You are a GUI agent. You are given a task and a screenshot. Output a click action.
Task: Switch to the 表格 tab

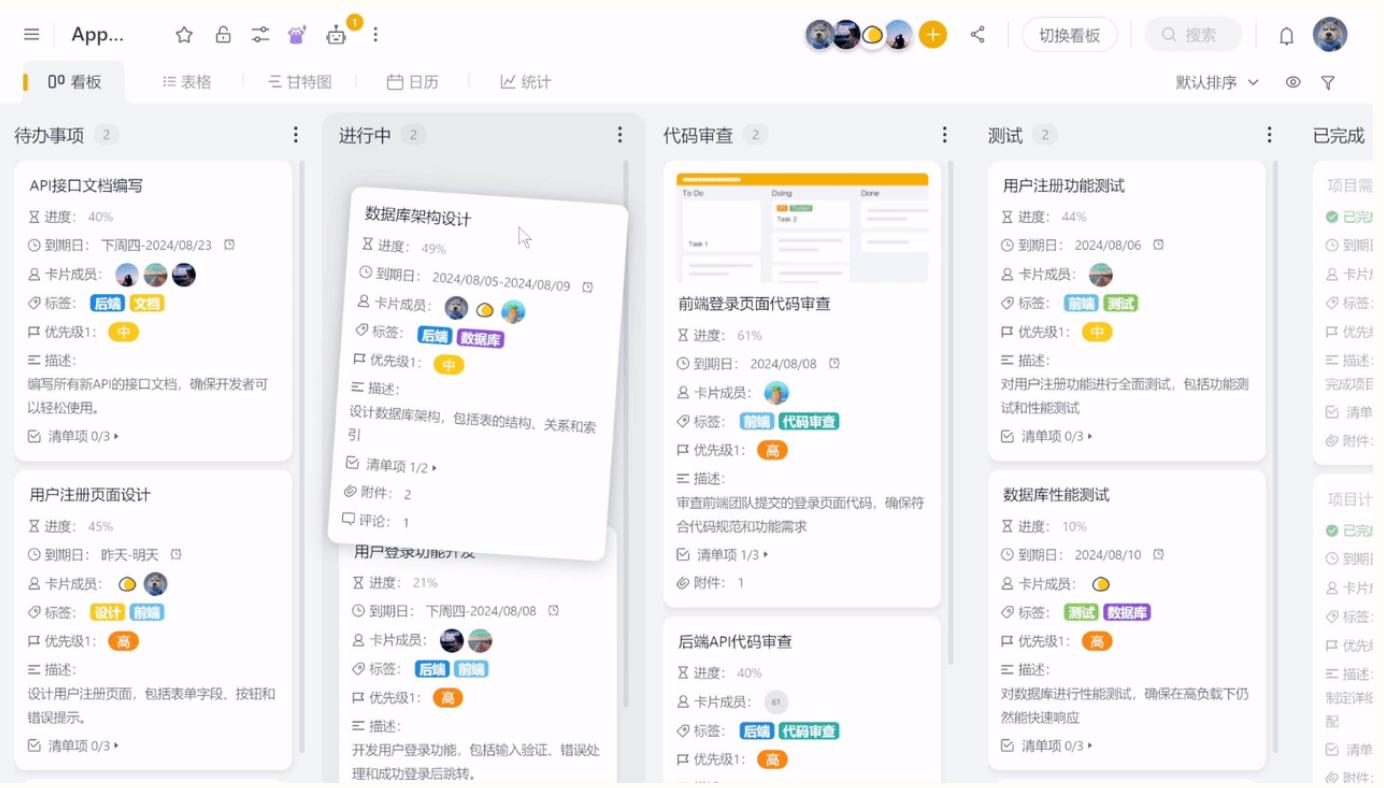pos(185,82)
